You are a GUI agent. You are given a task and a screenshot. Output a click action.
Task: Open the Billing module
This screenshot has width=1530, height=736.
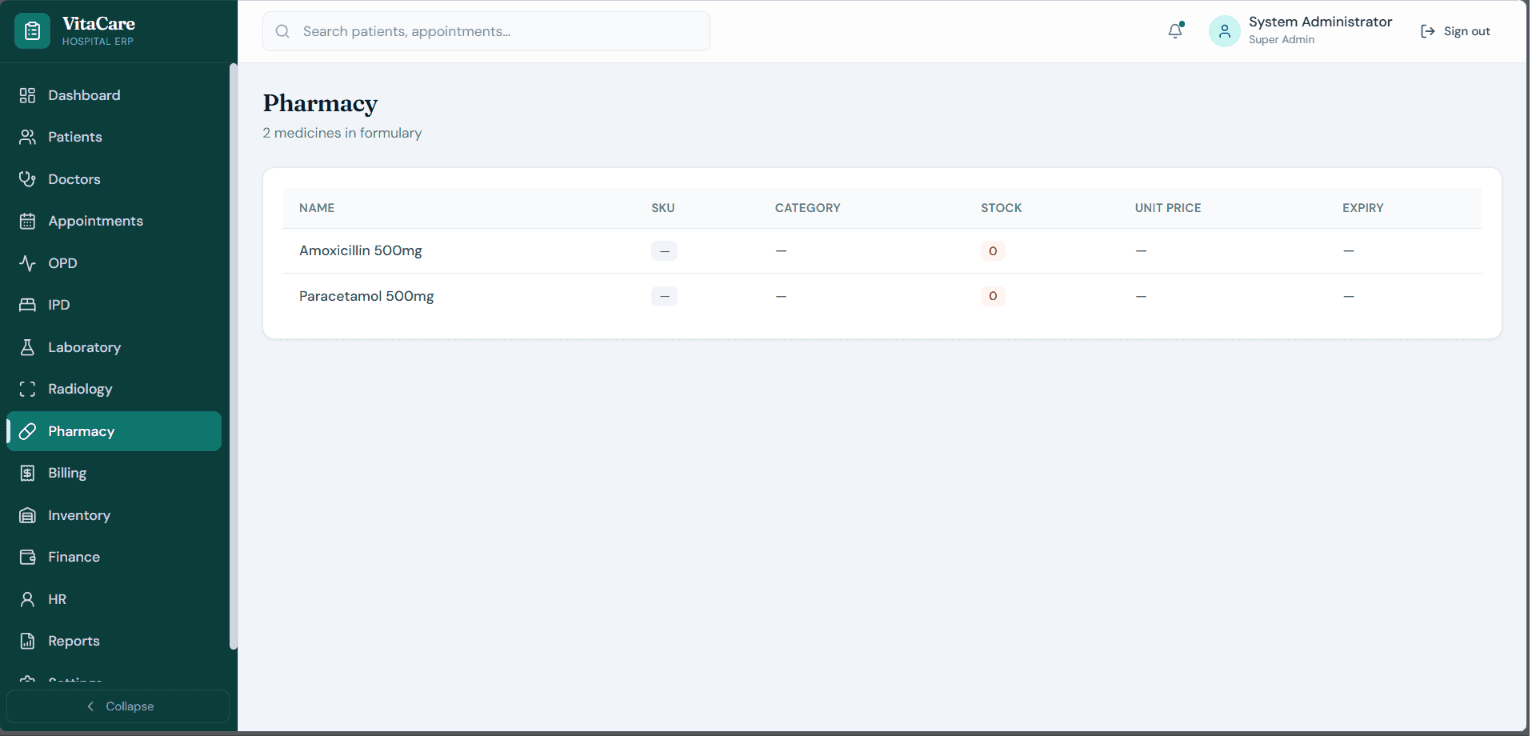[114, 473]
